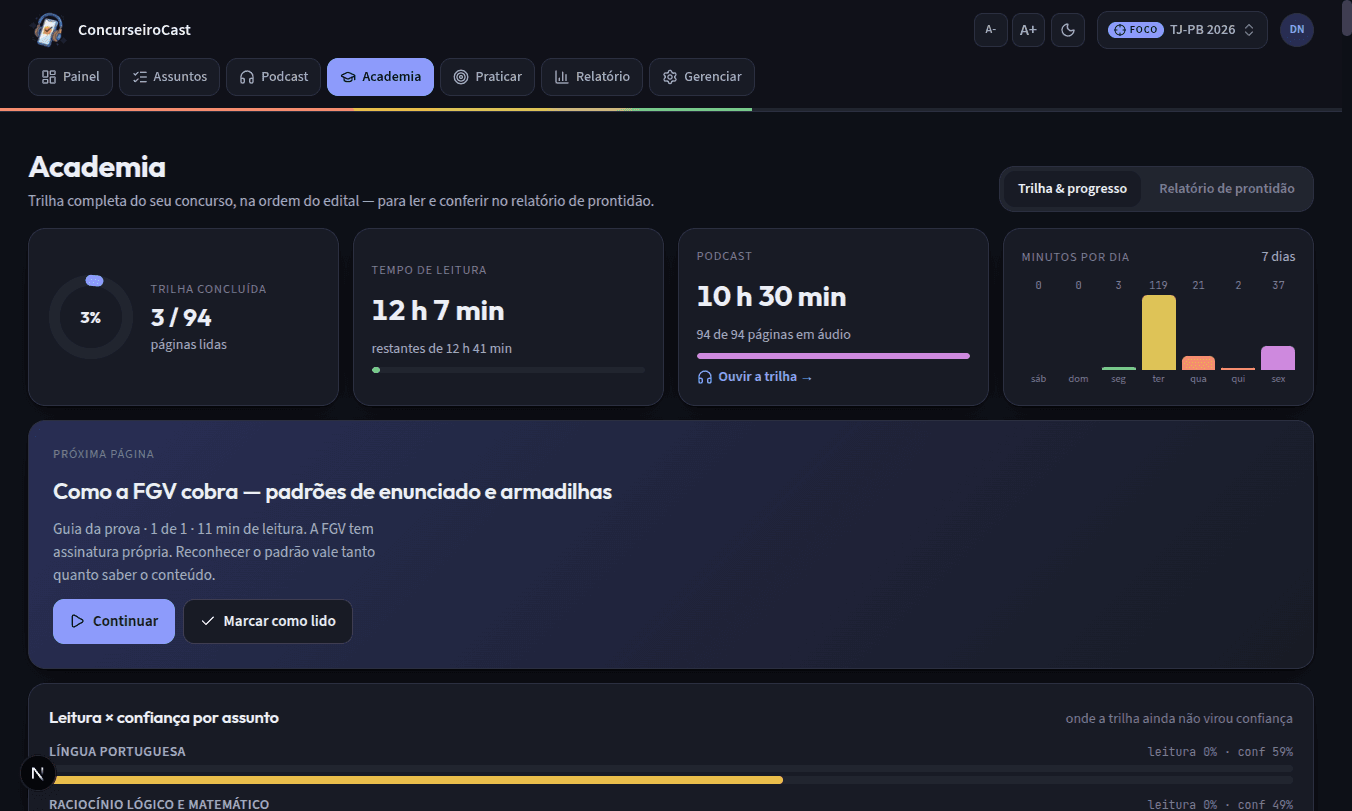The width and height of the screenshot is (1352, 811).
Task: Click the 'Como a FGV cobra' page title
Action: tap(332, 492)
